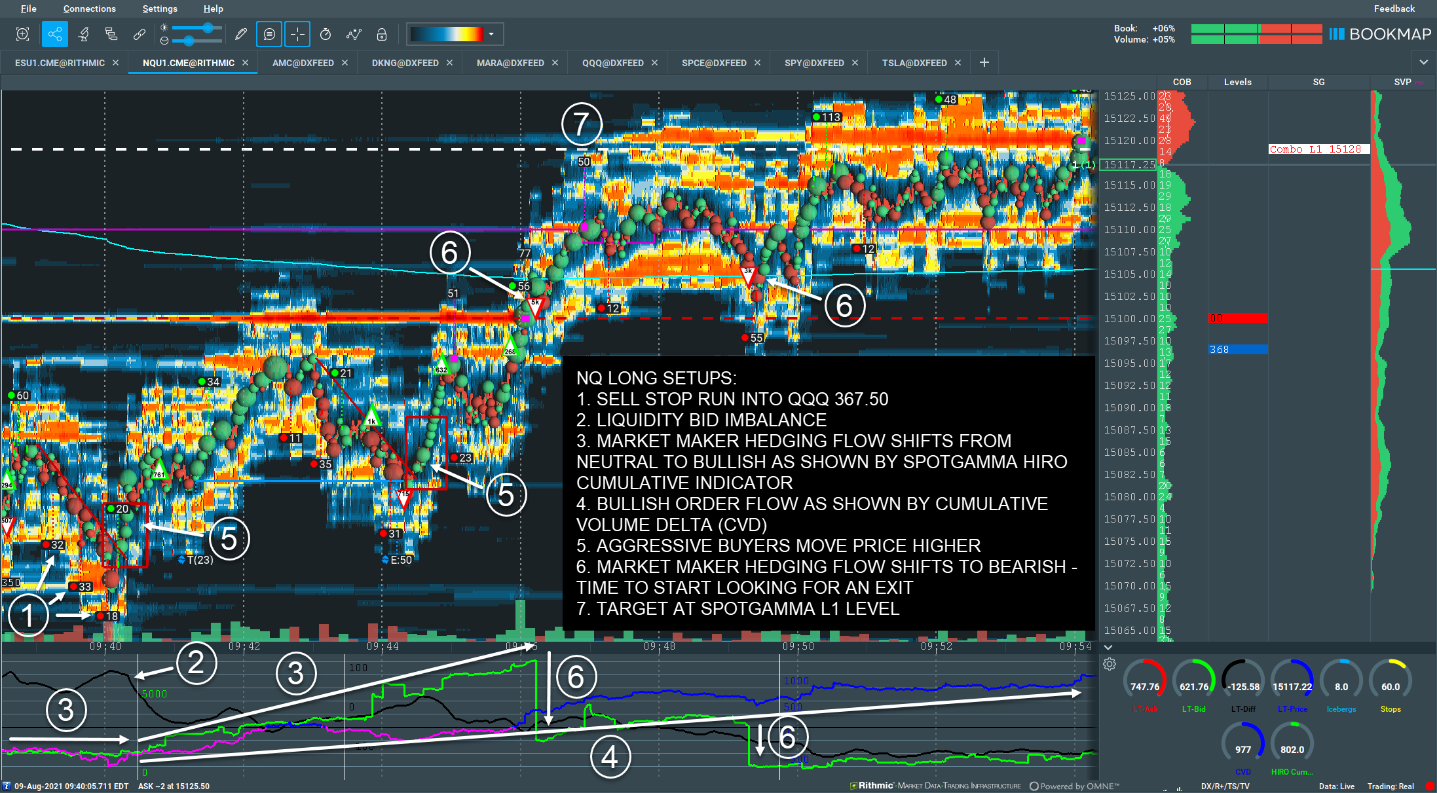Close the ESU1.CME@RITHMIC tab
The image size is (1437, 793).
(115, 63)
